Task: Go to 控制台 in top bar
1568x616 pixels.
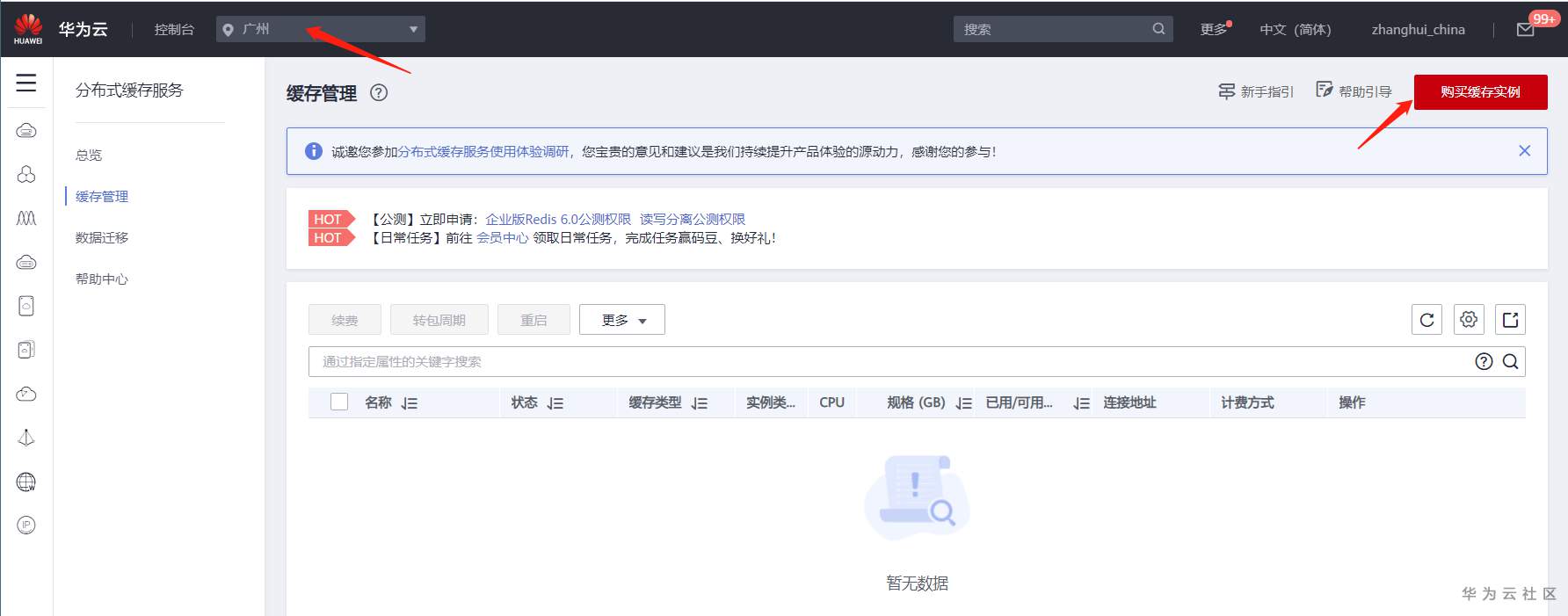Action: [x=174, y=29]
